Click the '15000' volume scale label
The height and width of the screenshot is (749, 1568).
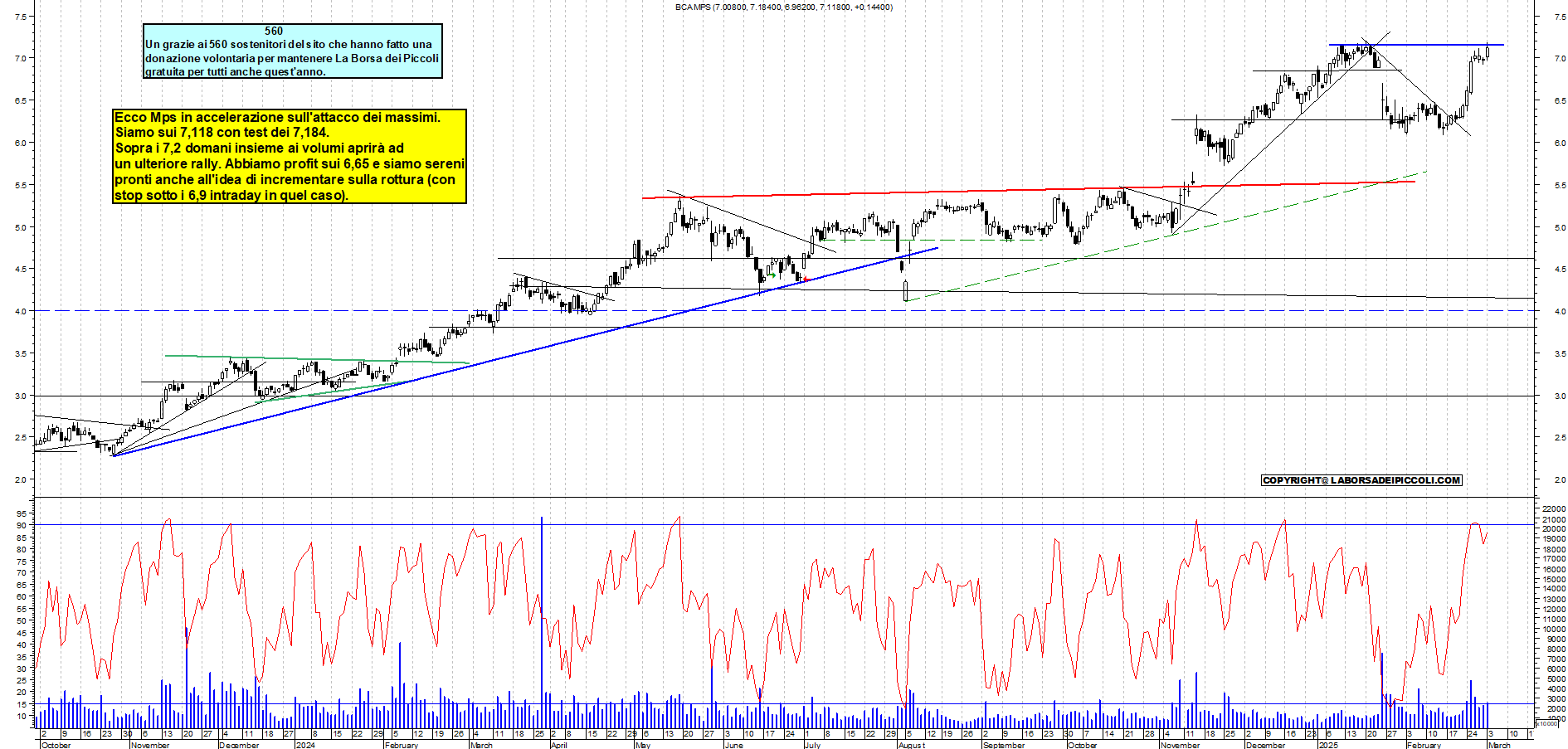(1554, 579)
